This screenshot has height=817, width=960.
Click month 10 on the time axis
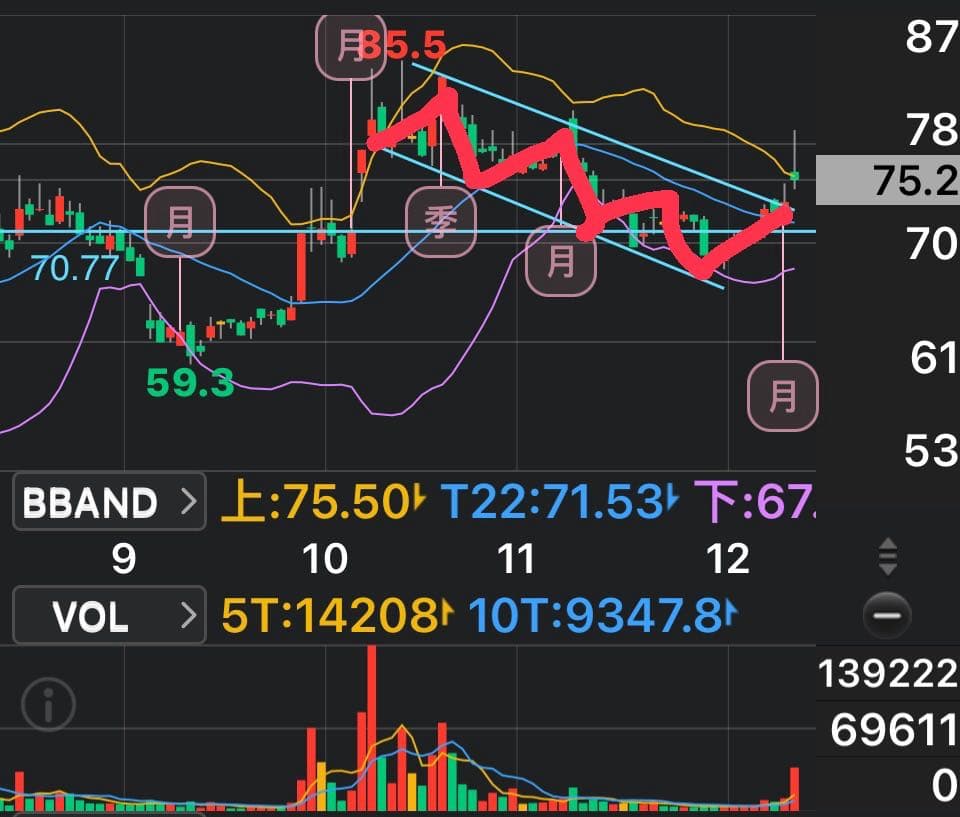click(x=325, y=559)
